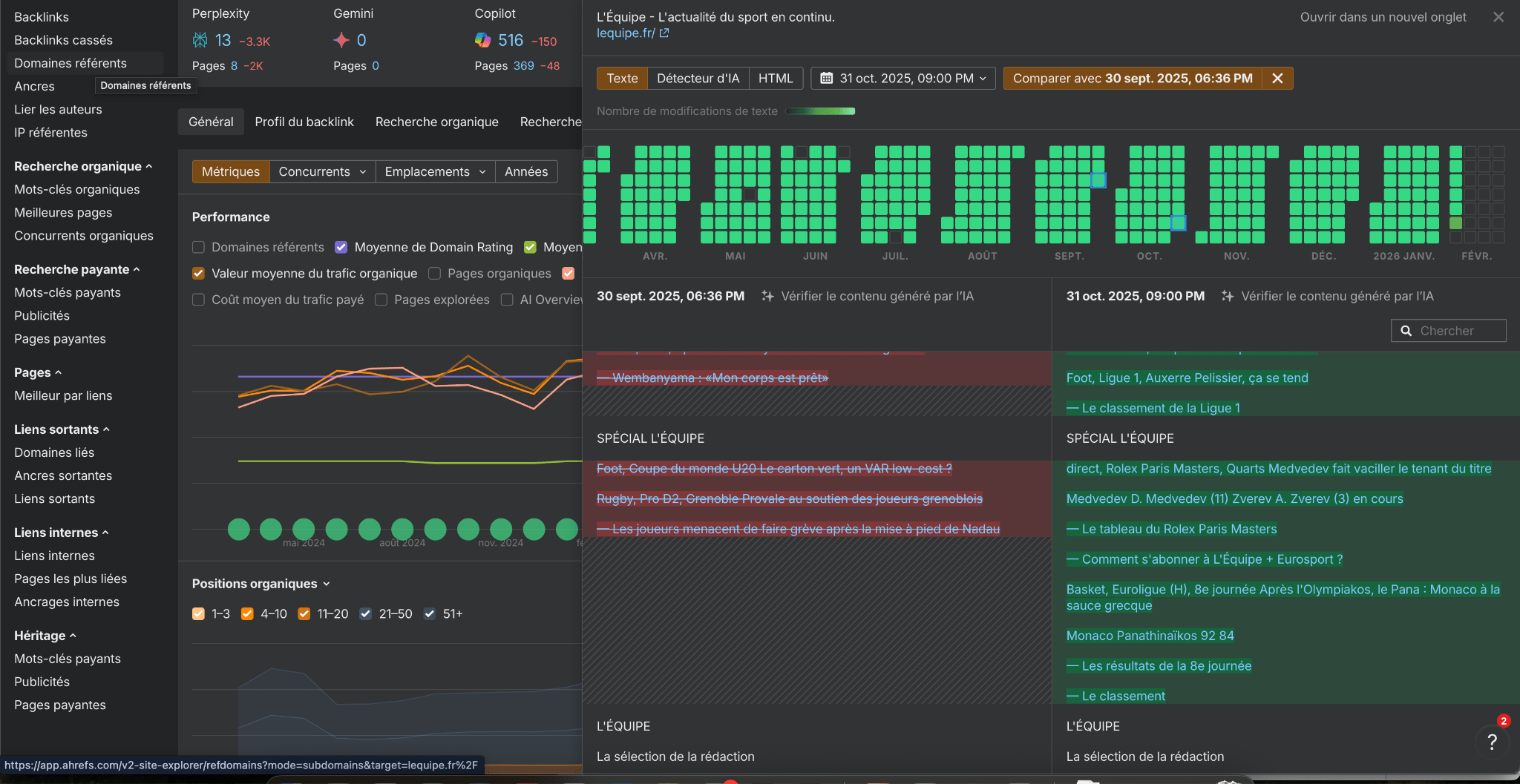
Task: Open Backlinks cassés in the sidebar
Action: pyautogui.click(x=64, y=40)
